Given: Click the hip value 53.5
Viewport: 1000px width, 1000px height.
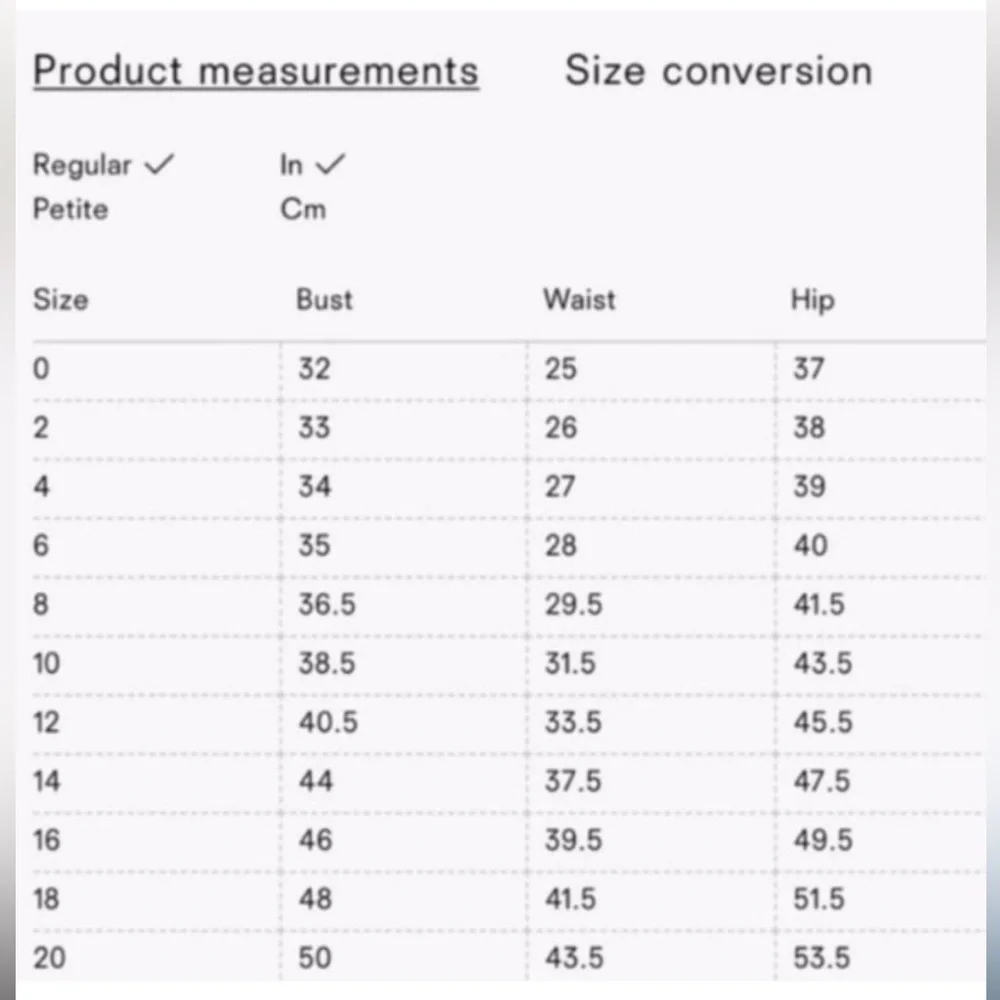Looking at the screenshot, I should pos(821,958).
